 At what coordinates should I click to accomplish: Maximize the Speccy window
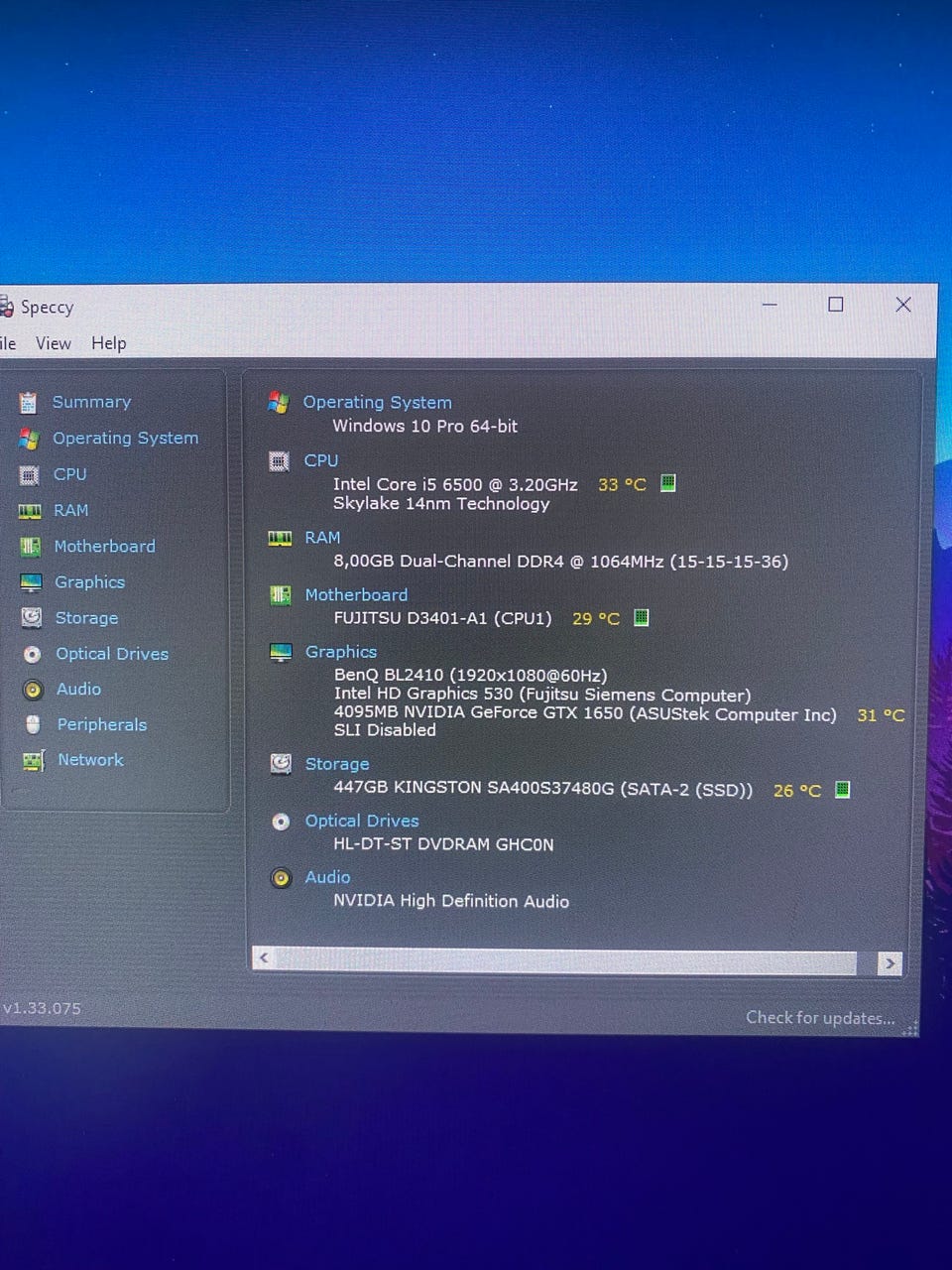point(836,305)
